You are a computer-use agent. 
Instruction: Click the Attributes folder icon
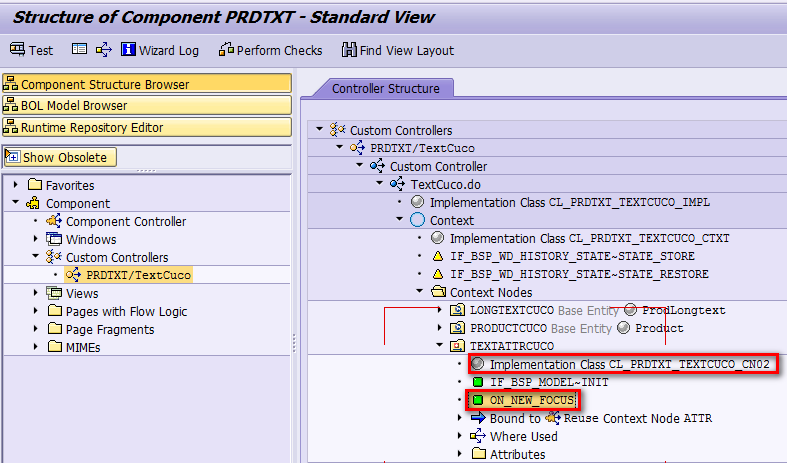479,453
